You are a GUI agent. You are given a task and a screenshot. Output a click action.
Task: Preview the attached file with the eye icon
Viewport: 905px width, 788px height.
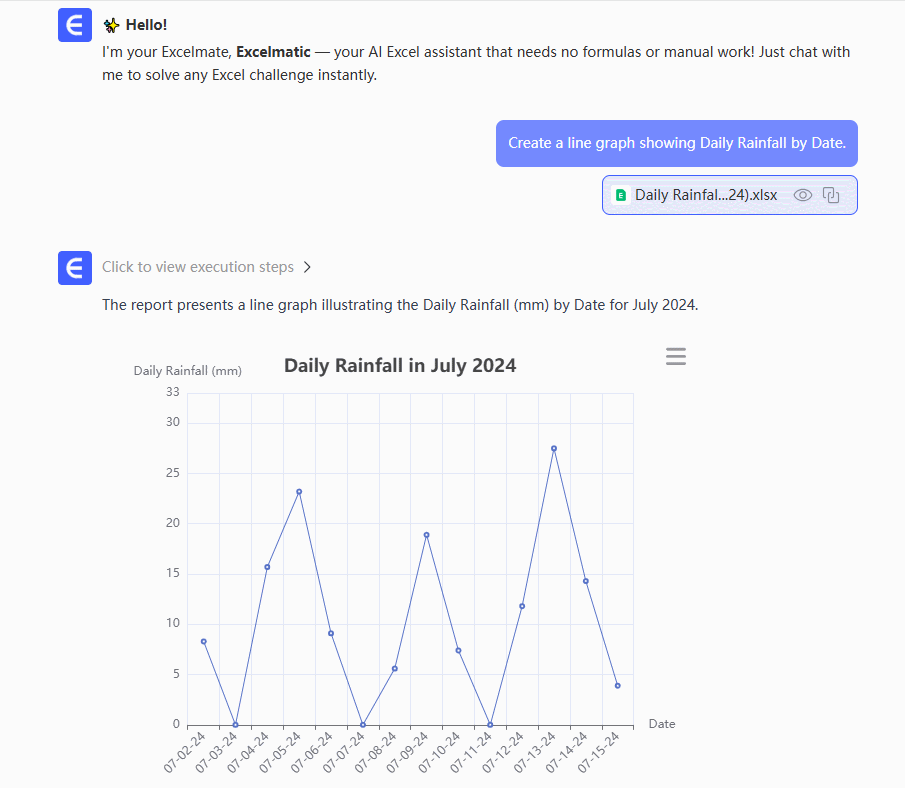point(802,195)
